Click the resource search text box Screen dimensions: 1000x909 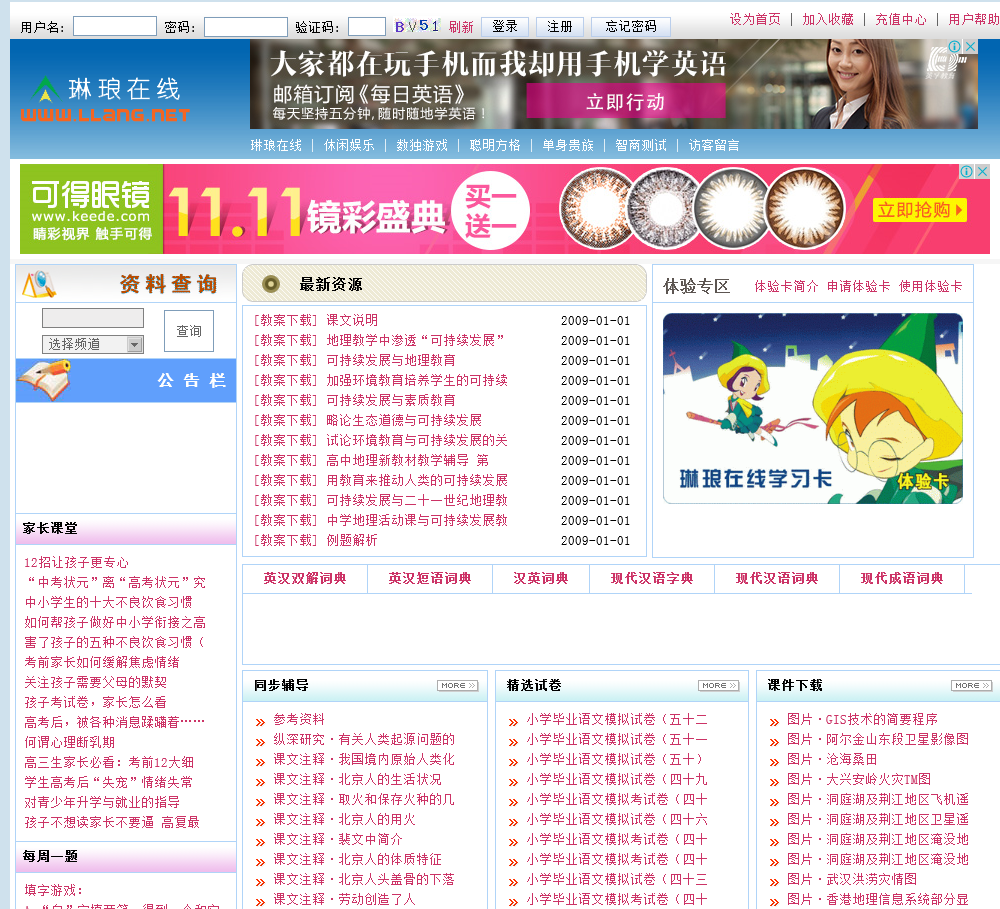tap(93, 318)
